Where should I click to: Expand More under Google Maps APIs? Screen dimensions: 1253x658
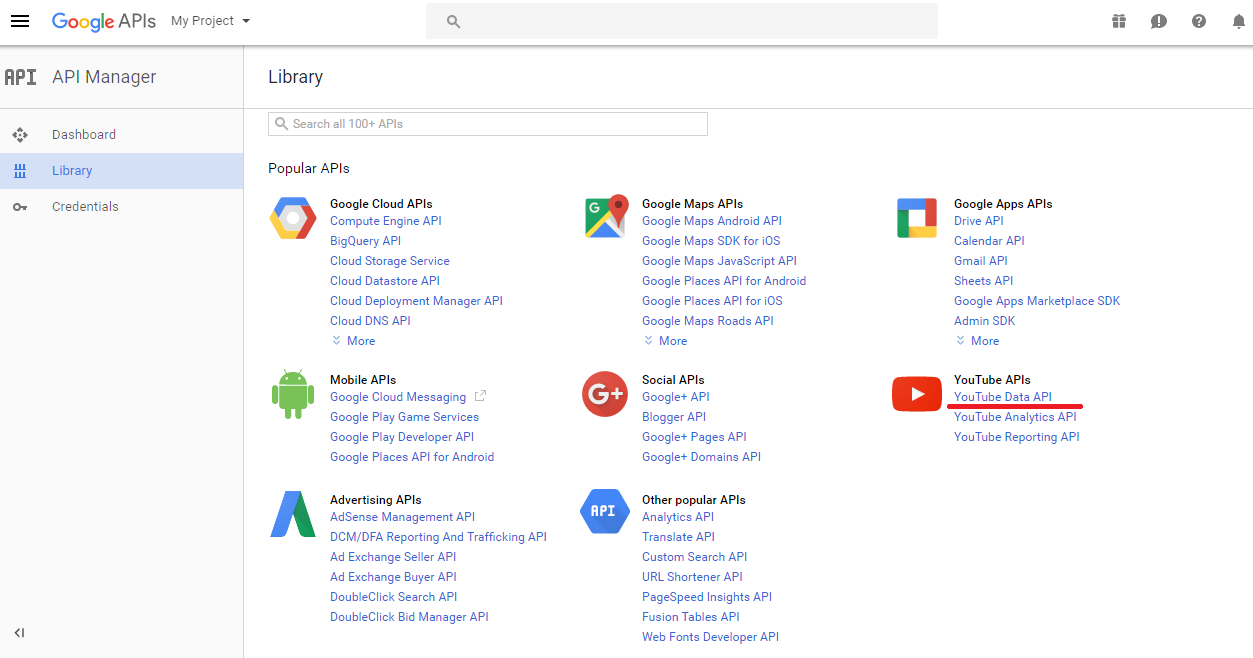point(666,341)
